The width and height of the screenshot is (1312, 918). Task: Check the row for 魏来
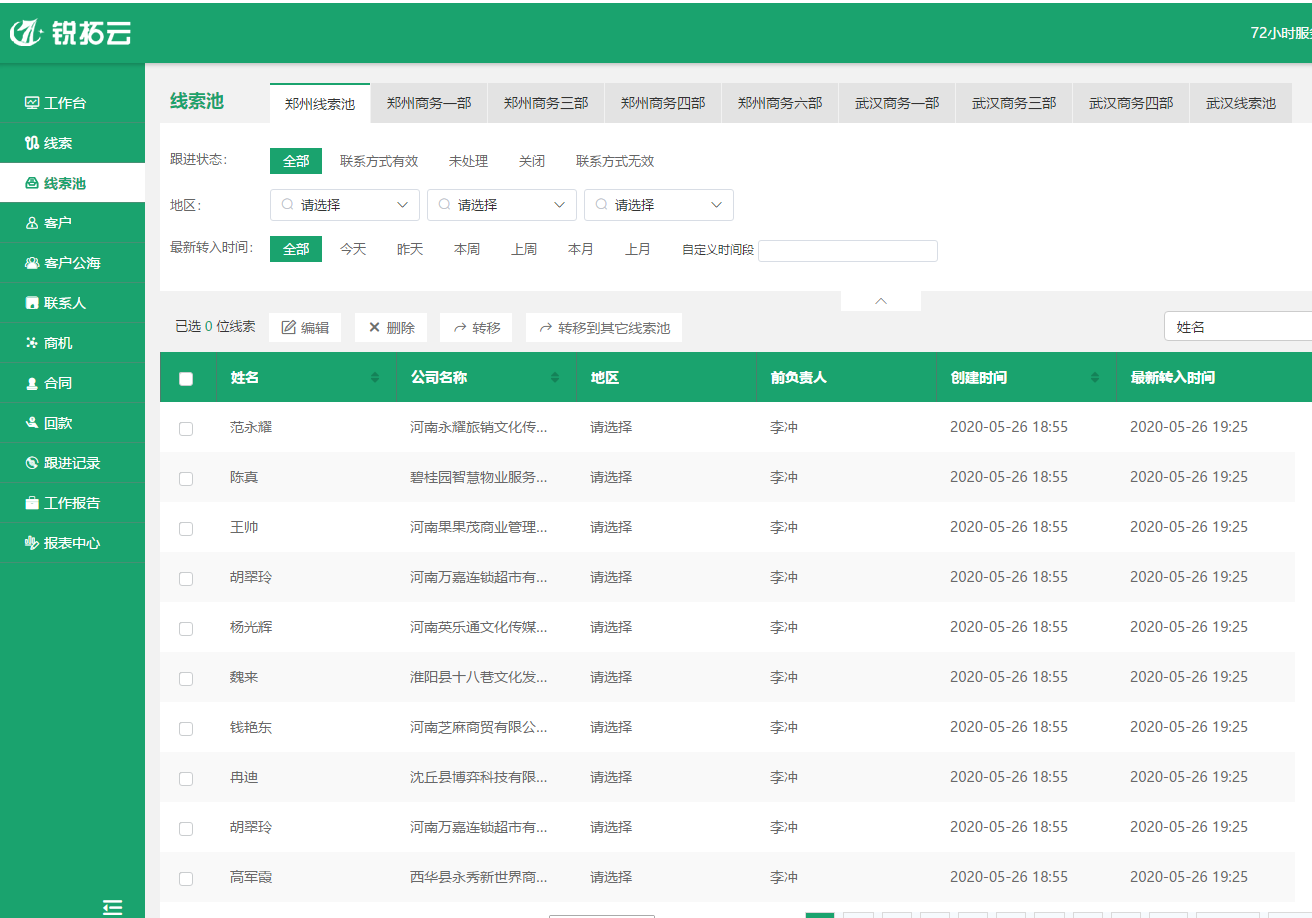tap(186, 678)
